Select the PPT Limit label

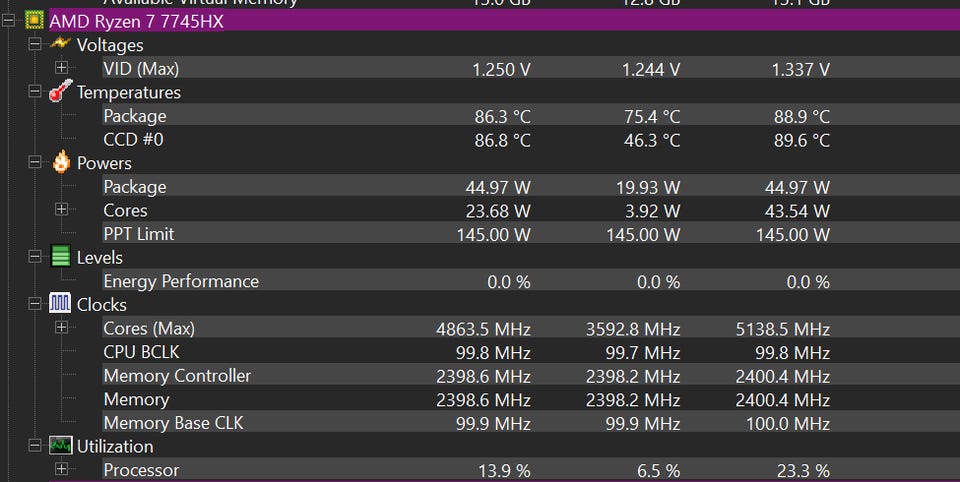(139, 234)
